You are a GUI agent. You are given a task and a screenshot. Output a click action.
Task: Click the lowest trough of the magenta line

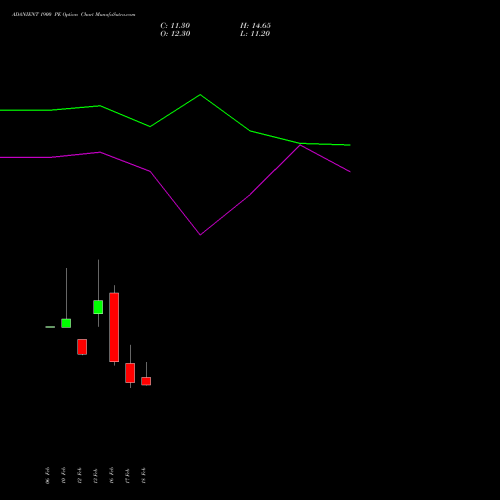(x=200, y=235)
